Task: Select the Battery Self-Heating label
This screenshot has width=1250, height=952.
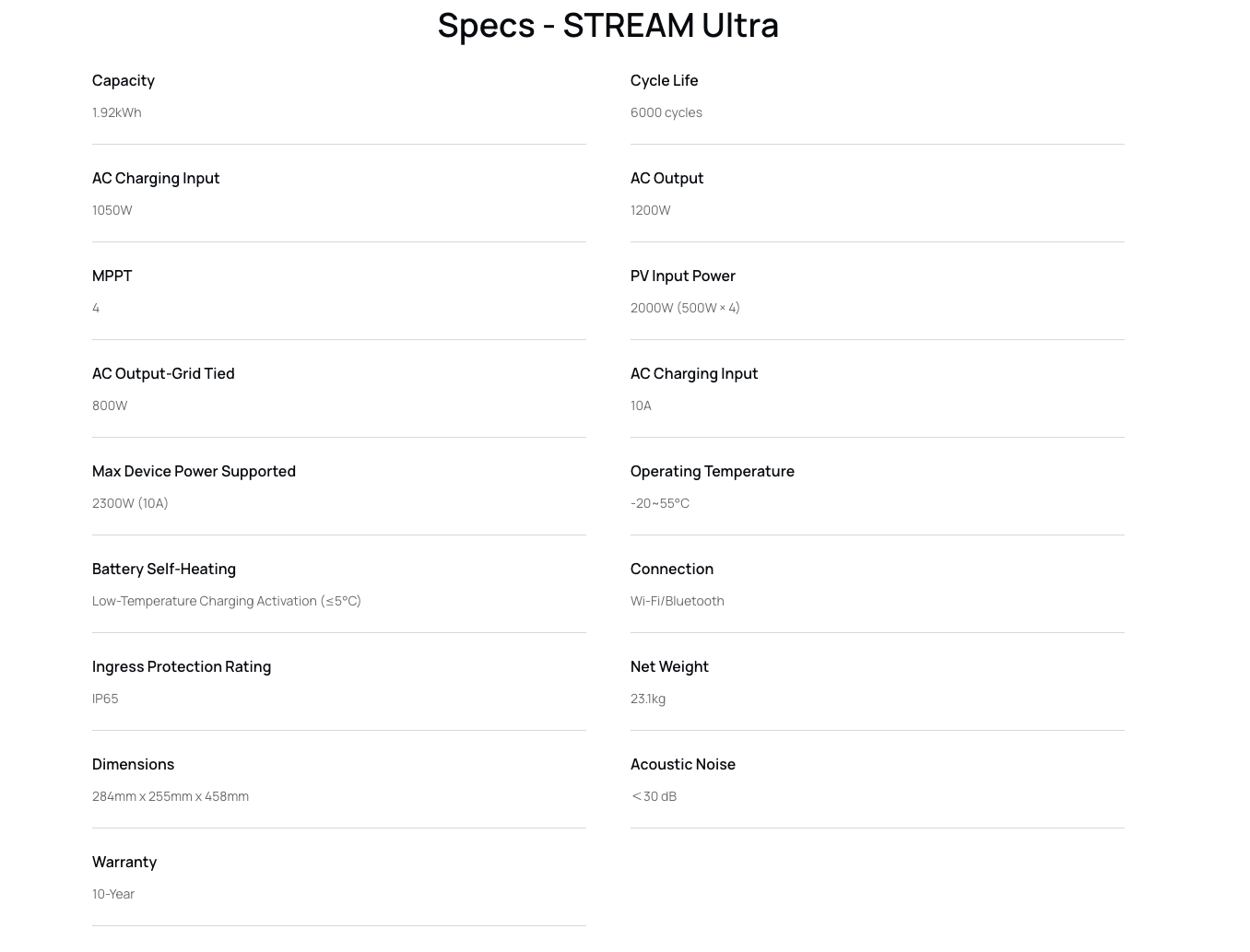Action: (x=164, y=569)
